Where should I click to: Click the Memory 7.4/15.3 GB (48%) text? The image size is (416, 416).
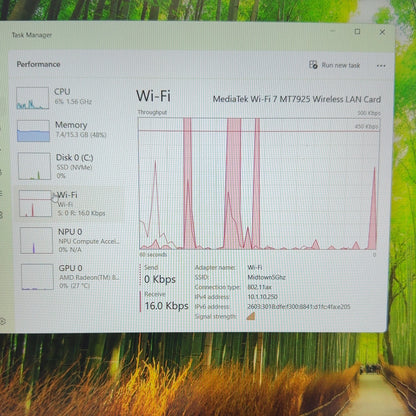tap(81, 135)
